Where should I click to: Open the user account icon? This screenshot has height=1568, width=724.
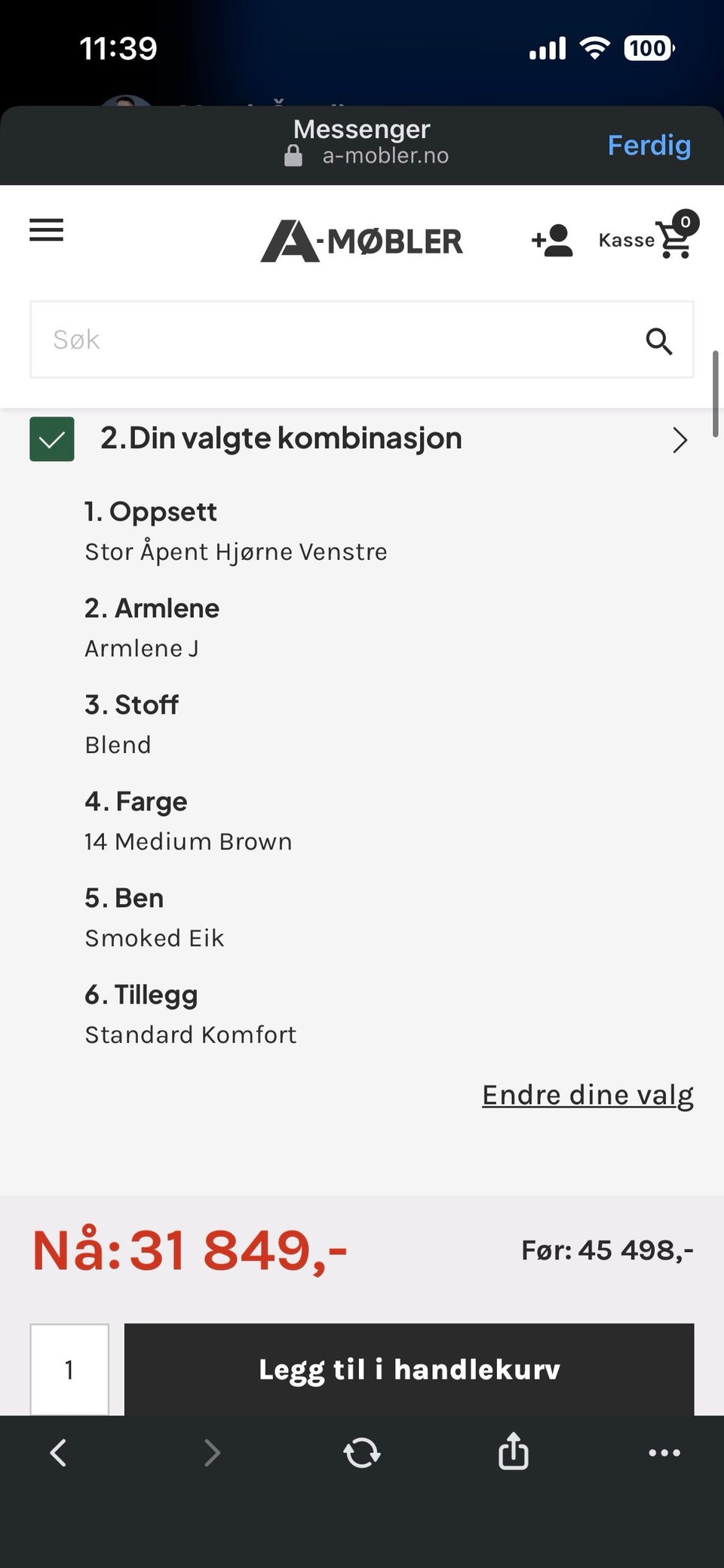tap(552, 241)
